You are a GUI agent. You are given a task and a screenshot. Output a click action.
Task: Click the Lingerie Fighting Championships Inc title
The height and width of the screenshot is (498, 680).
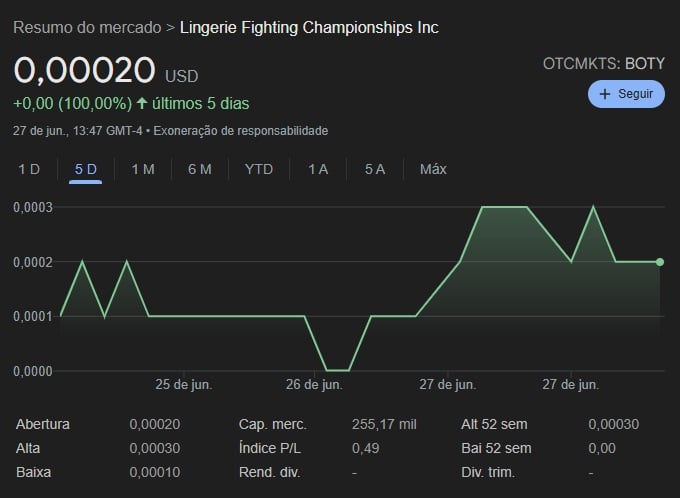click(x=309, y=27)
